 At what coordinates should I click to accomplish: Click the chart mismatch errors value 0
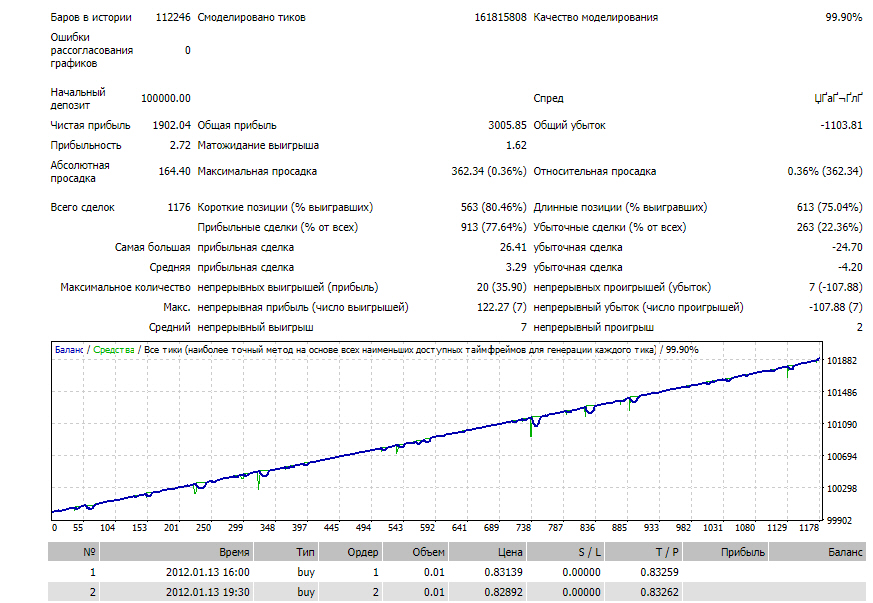coord(188,51)
